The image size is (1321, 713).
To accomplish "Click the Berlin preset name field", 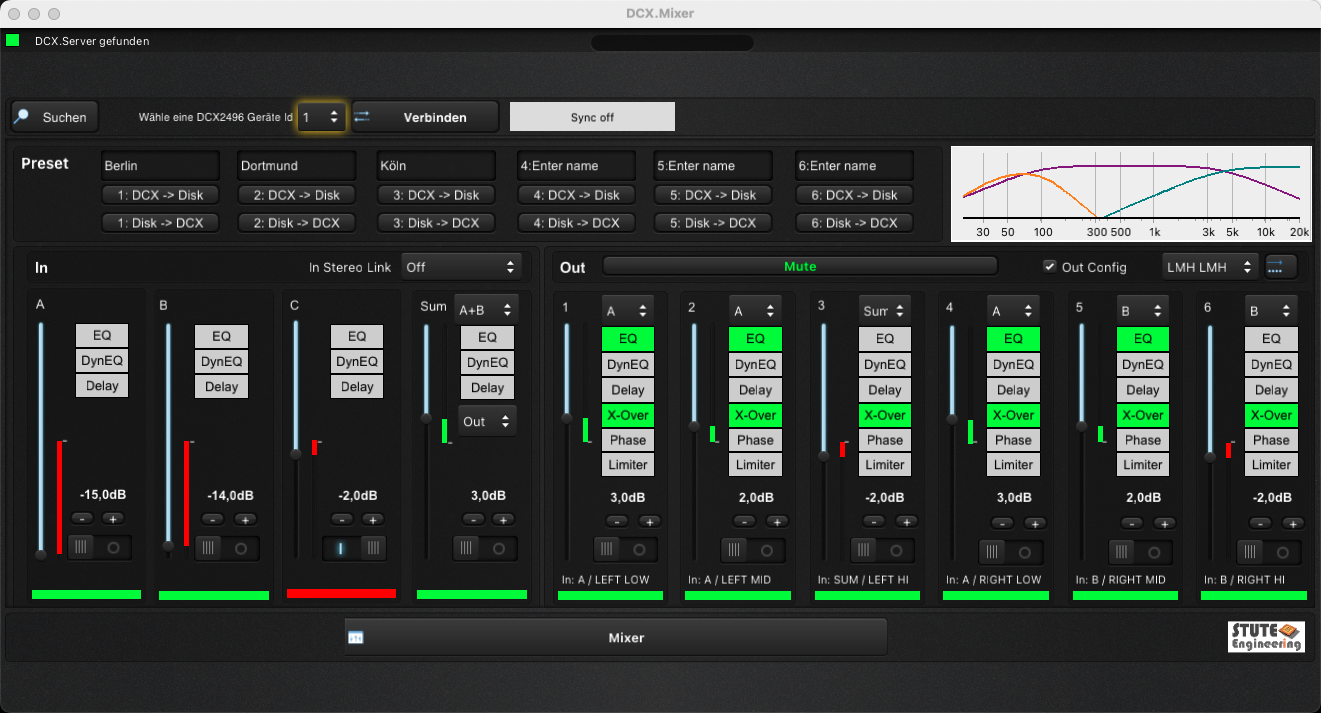I will pos(160,165).
